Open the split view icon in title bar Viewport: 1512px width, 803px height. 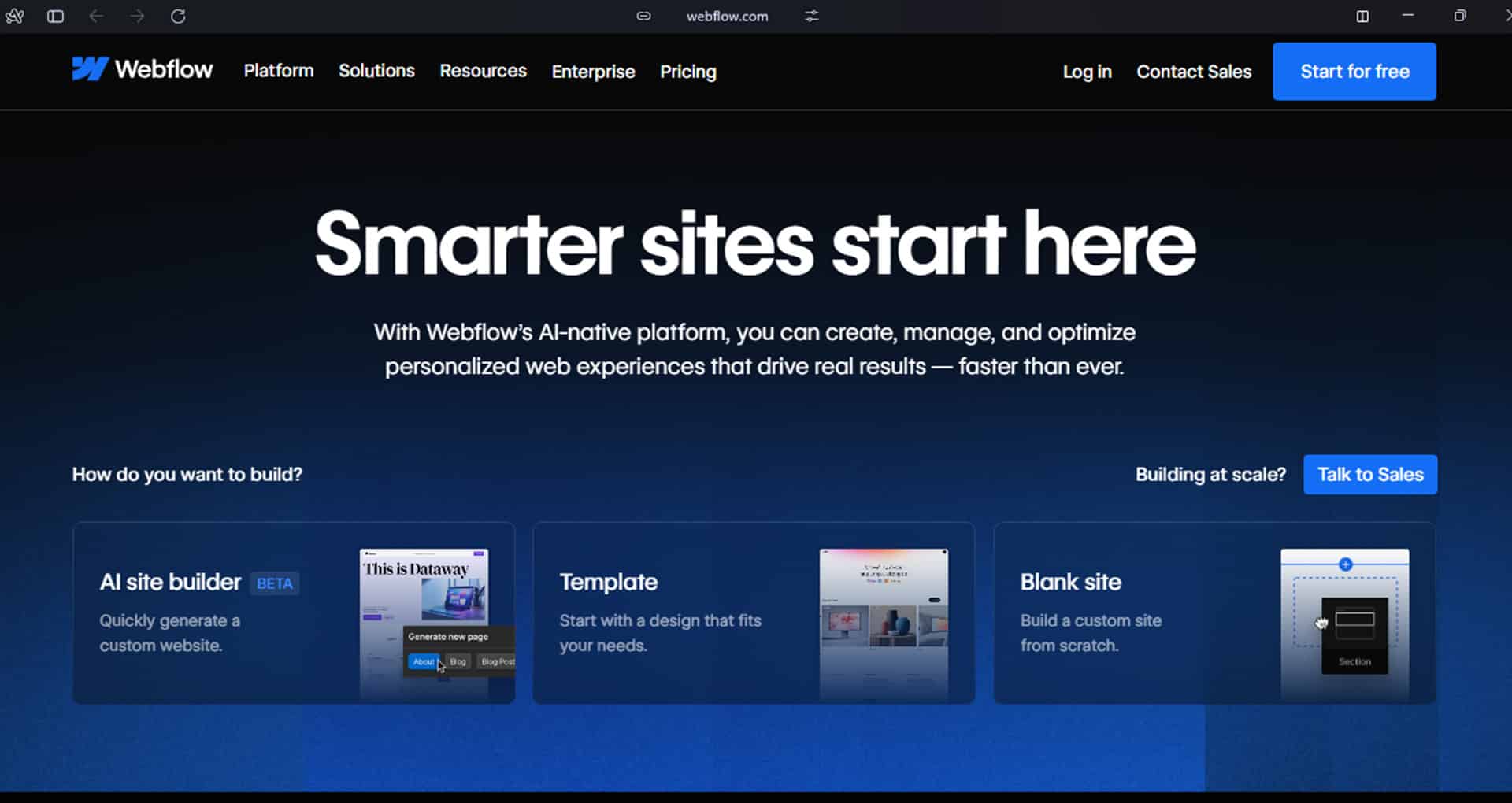1362,16
